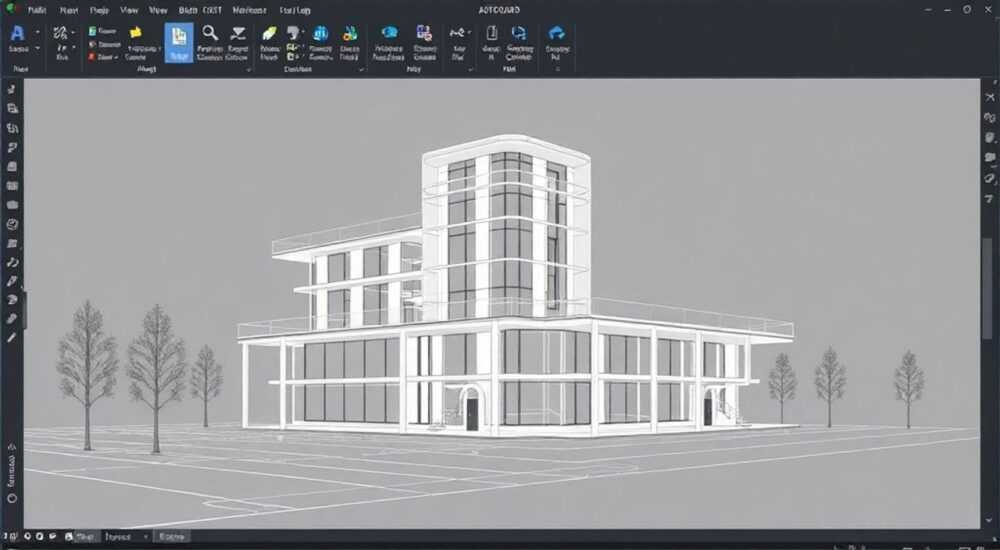This screenshot has height=550, width=1000.
Task: Expand the dropdown arrow beside the A icon
Action: coord(37,32)
